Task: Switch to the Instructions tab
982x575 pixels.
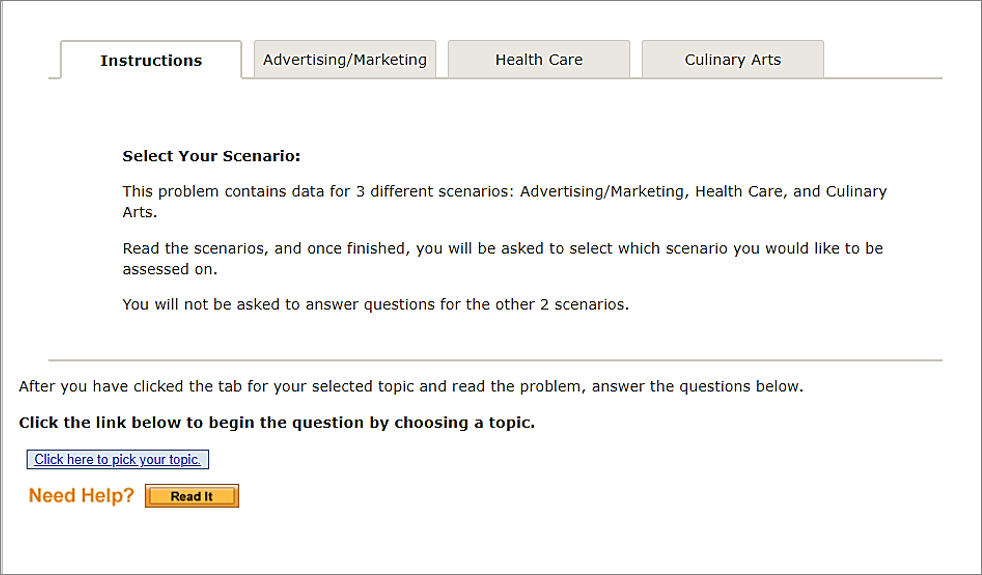Action: (151, 61)
